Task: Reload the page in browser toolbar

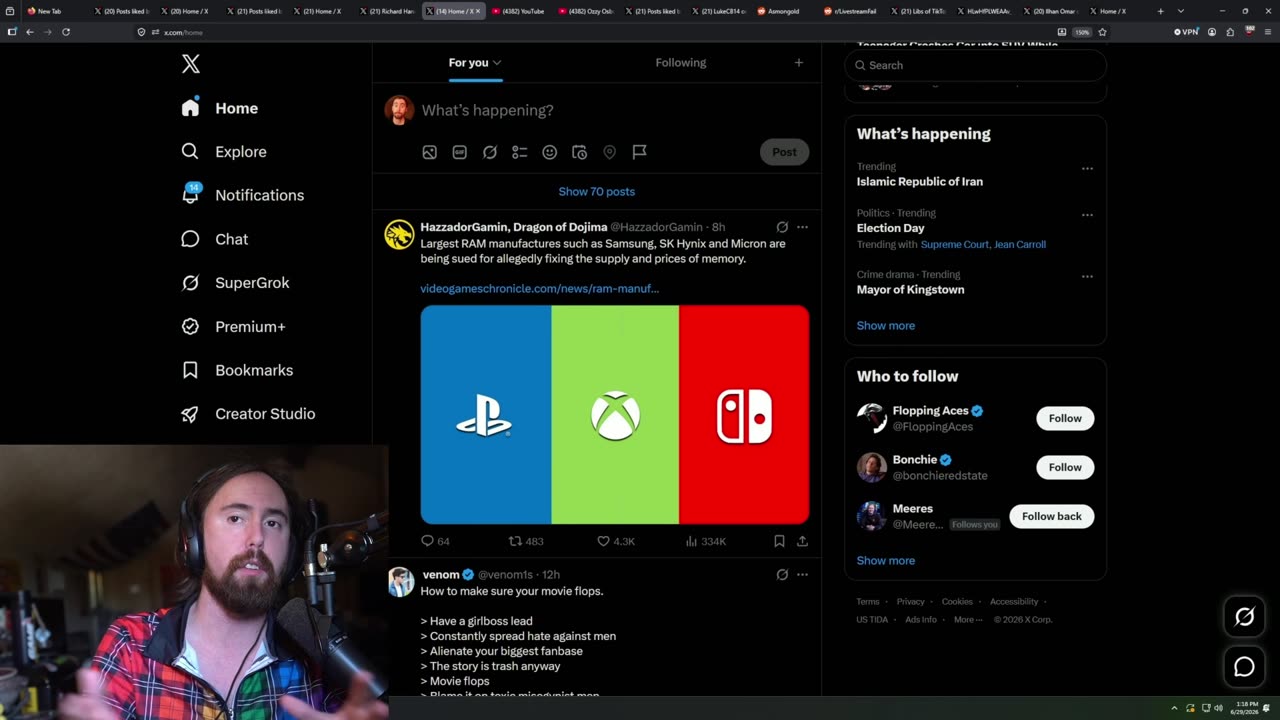Action: pyautogui.click(x=66, y=32)
